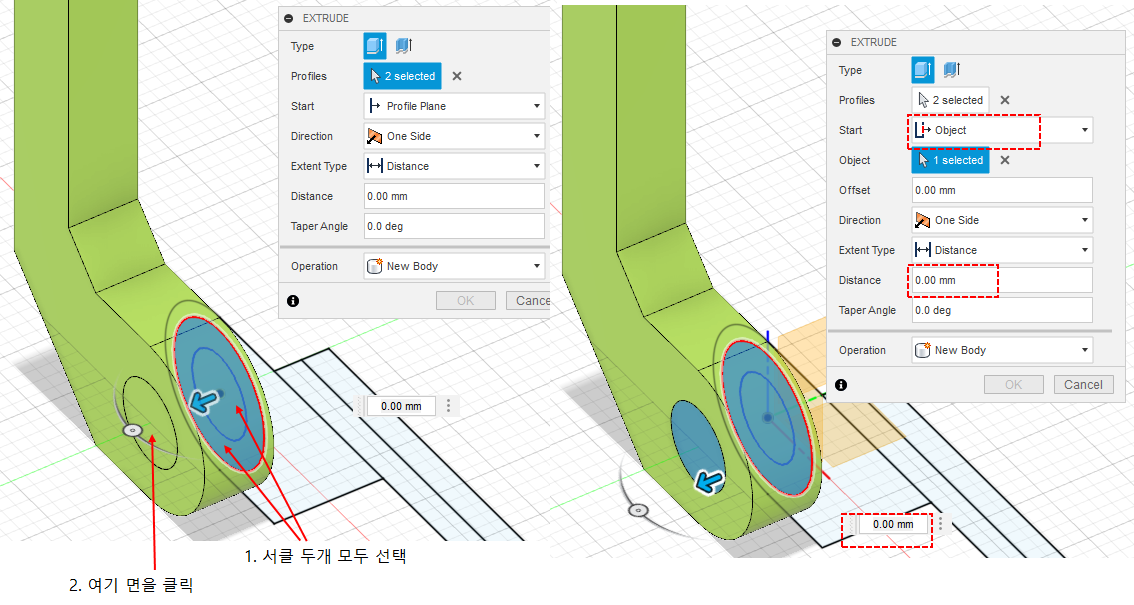Open Extent Type dropdown in Profile Plane dialog
The width and height of the screenshot is (1134, 605).
(454, 166)
